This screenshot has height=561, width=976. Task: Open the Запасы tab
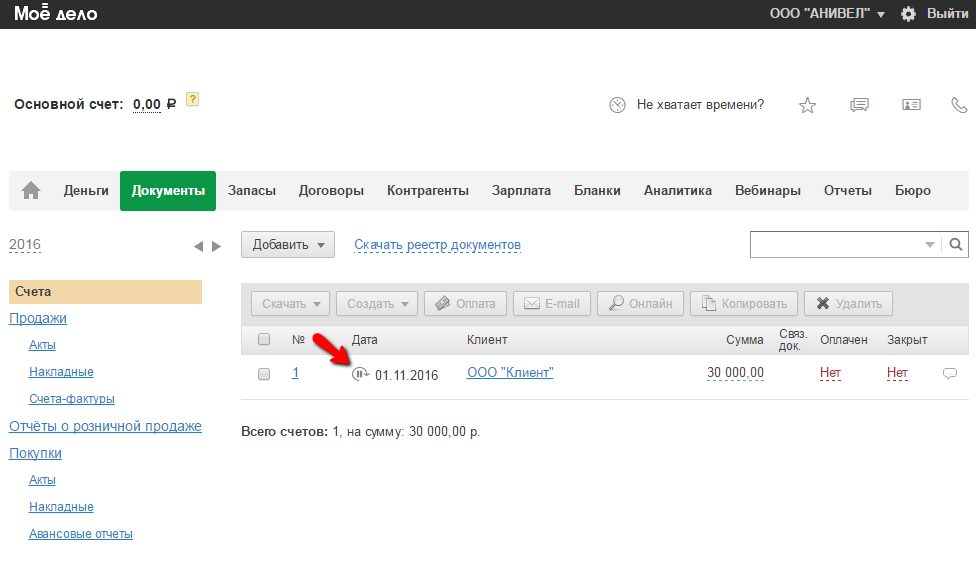pyautogui.click(x=251, y=191)
